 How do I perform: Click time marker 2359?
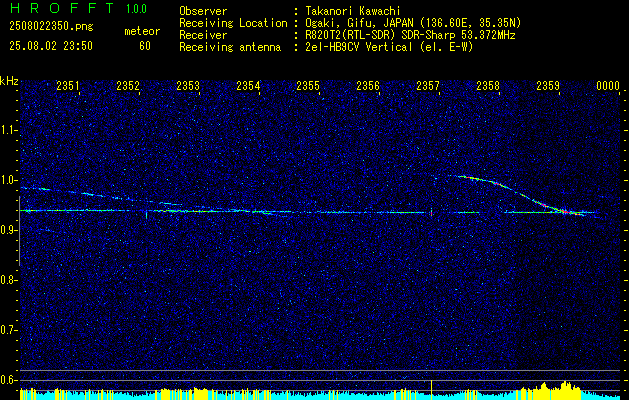[548, 86]
